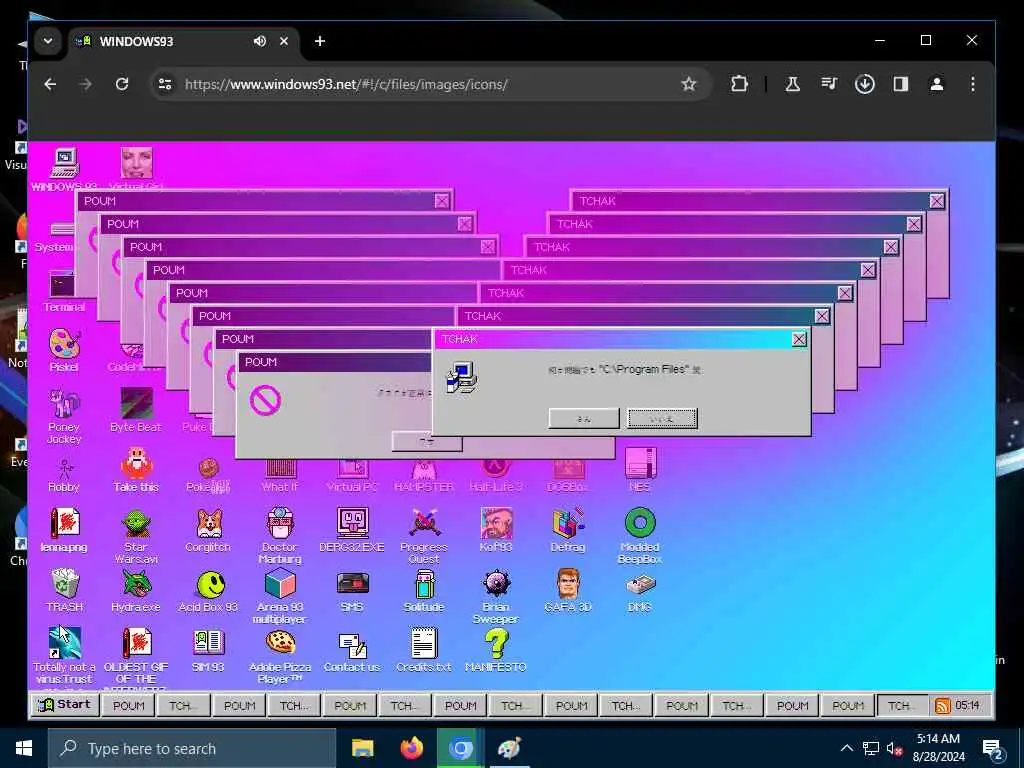1024x768 pixels.
Task: Open a new browser tab
Action: (x=319, y=41)
